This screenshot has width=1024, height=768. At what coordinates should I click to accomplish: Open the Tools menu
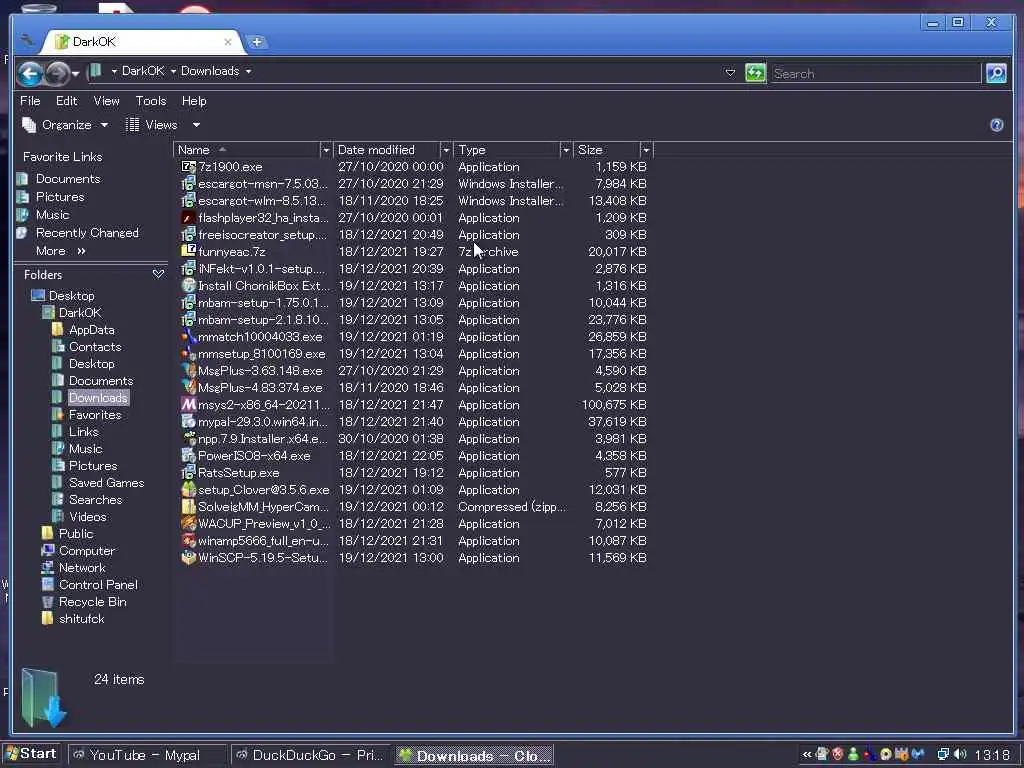tap(151, 101)
